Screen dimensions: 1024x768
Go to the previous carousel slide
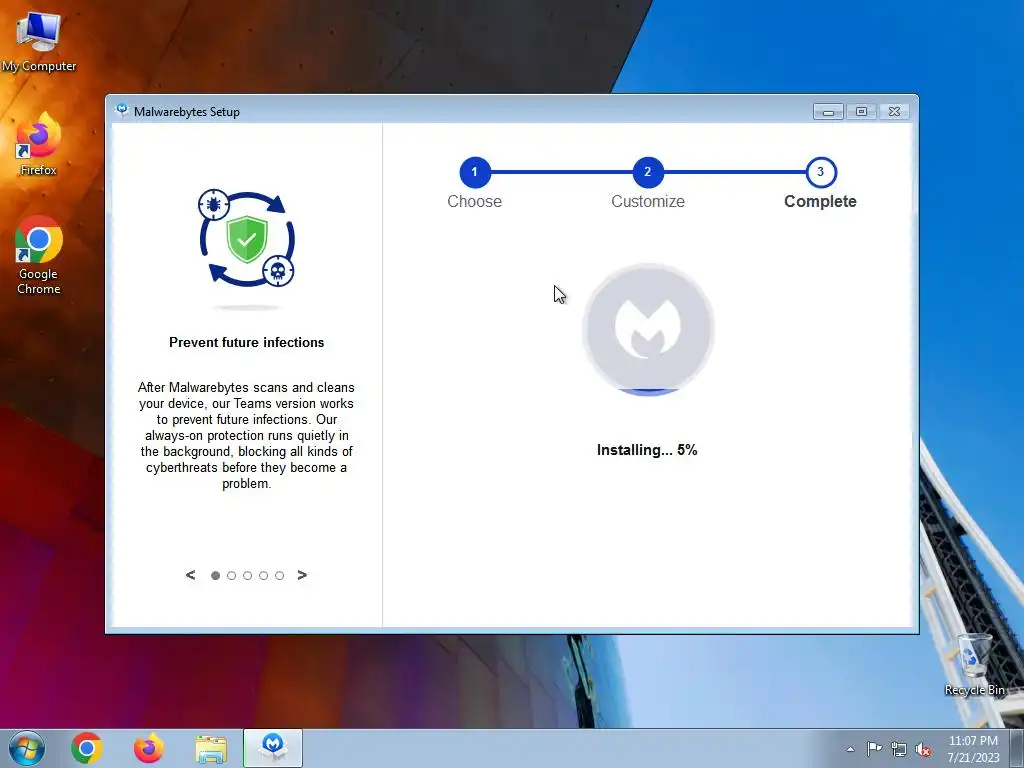click(x=190, y=575)
